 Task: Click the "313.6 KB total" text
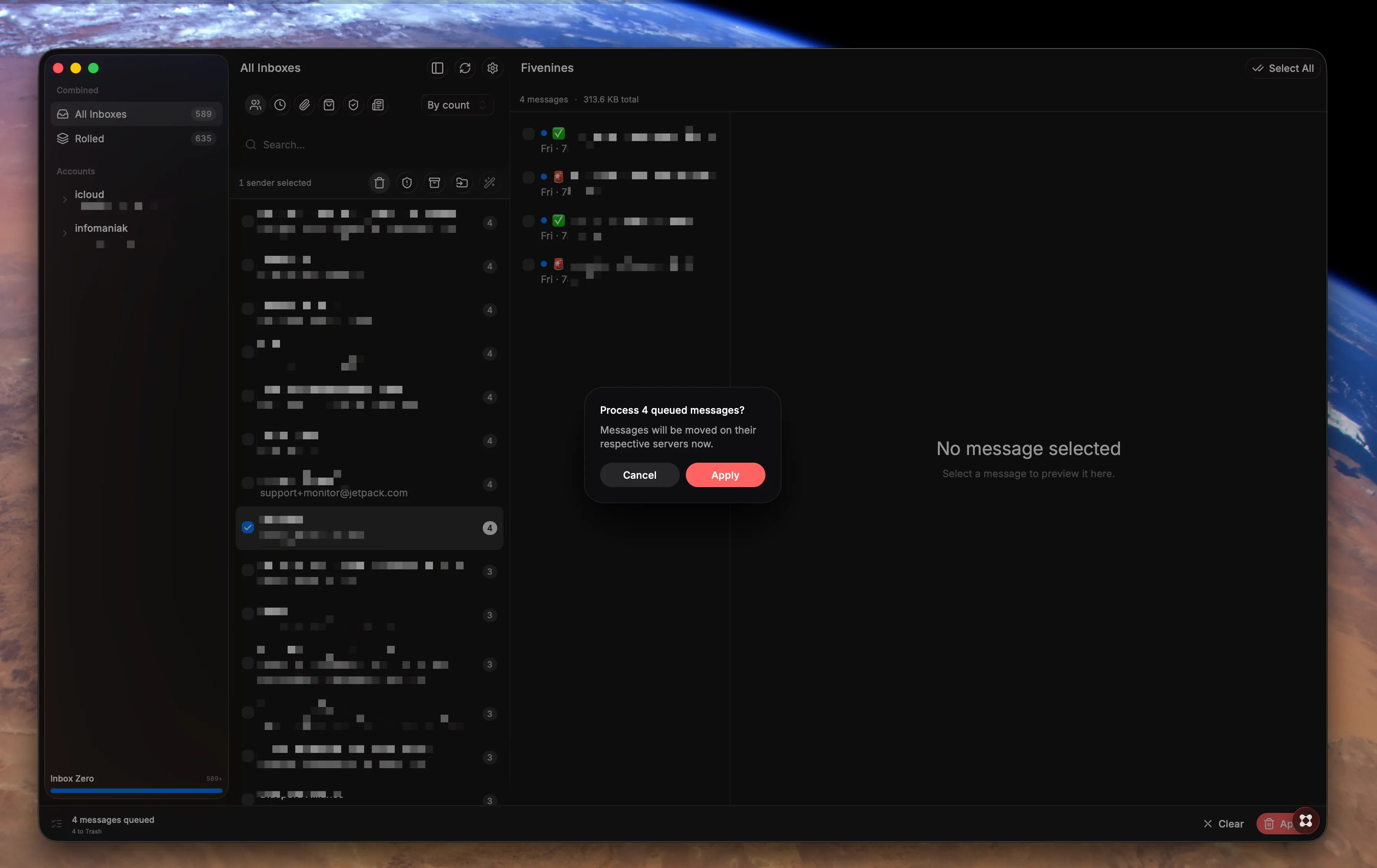pyautogui.click(x=611, y=99)
